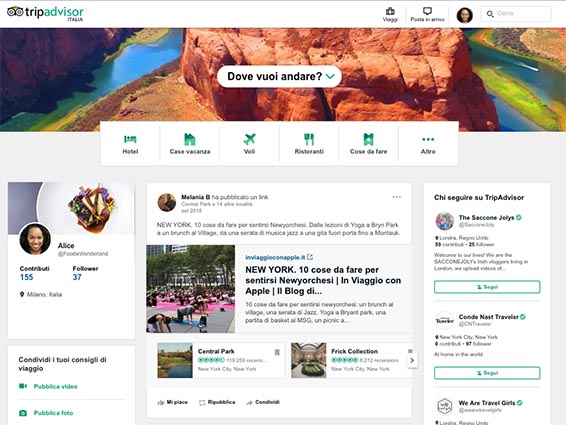Click Milano, Italia location pin

pyautogui.click(x=22, y=295)
